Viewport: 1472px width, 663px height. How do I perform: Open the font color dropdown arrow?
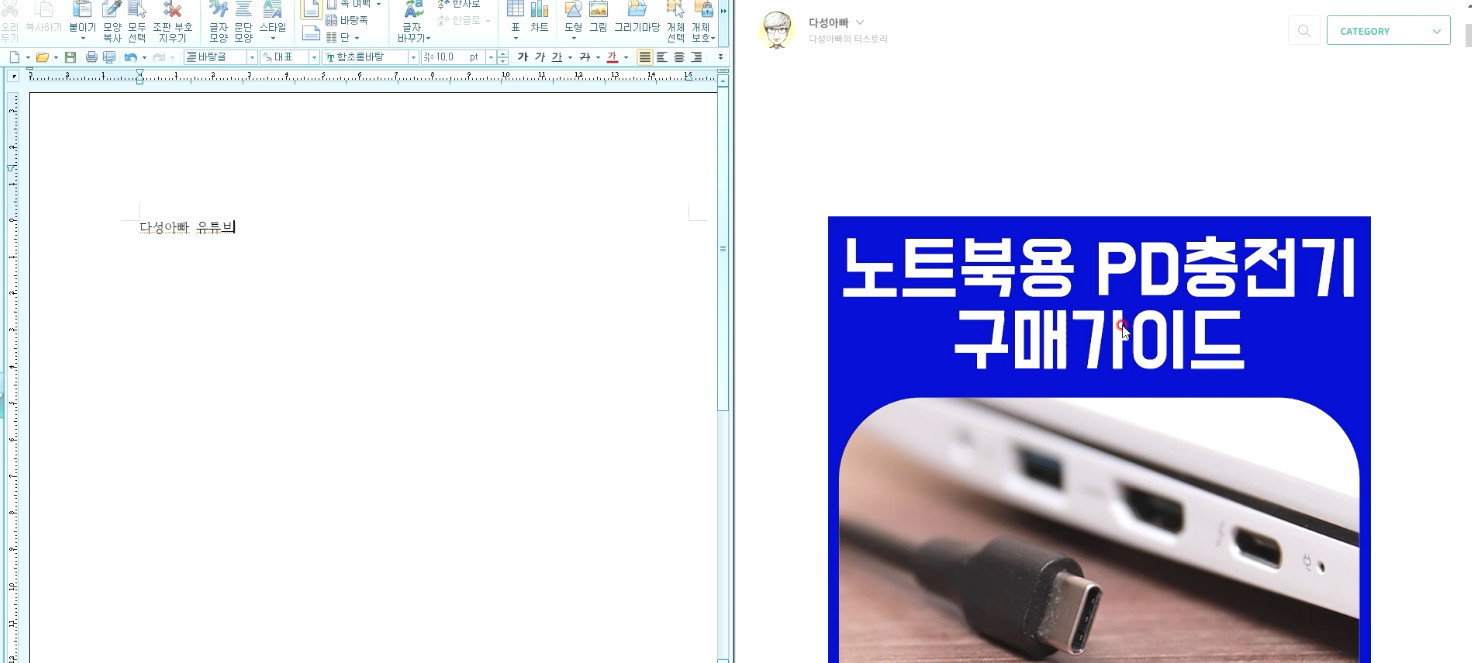click(626, 57)
